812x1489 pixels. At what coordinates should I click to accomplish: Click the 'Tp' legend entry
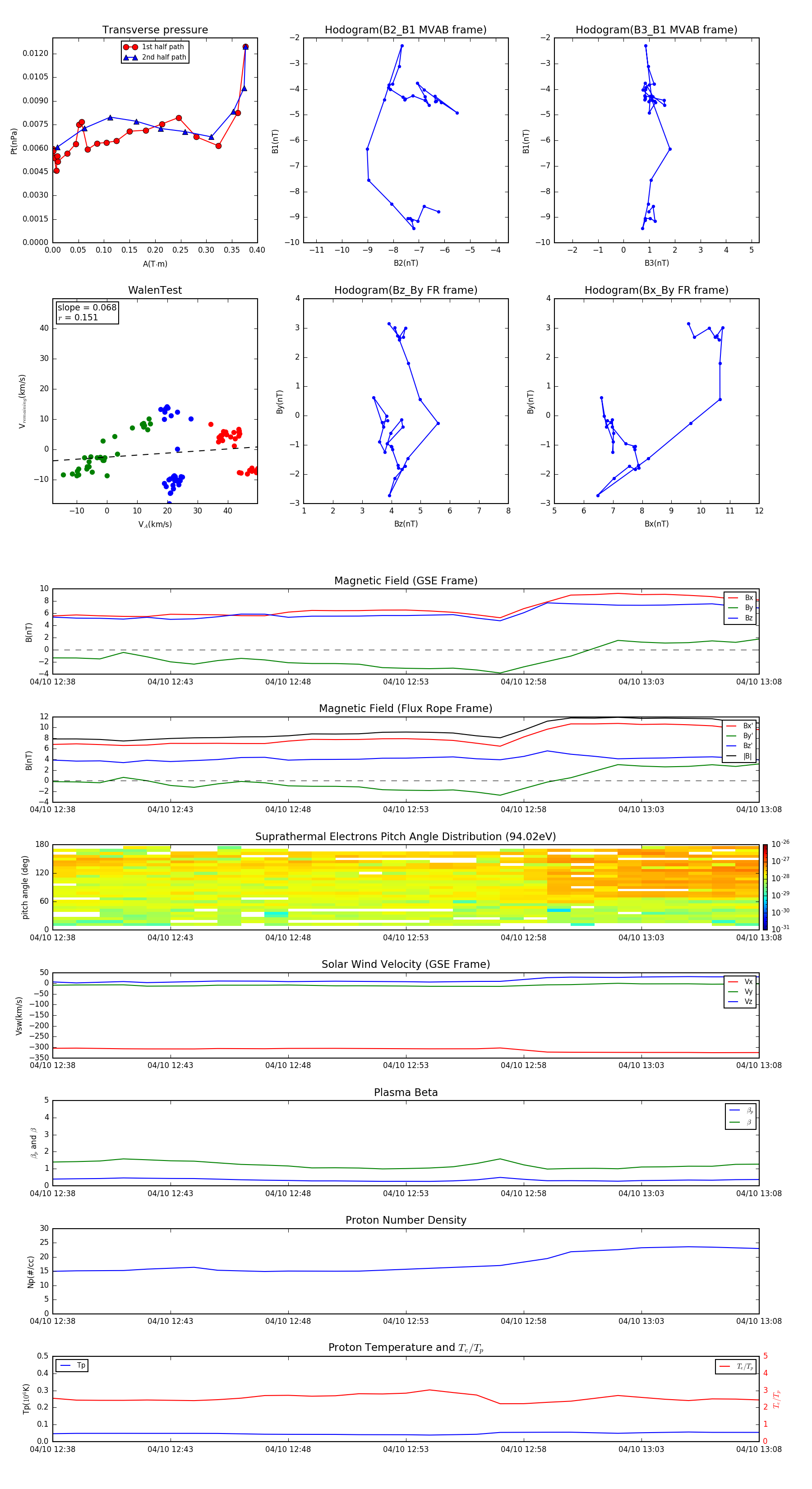72,1365
